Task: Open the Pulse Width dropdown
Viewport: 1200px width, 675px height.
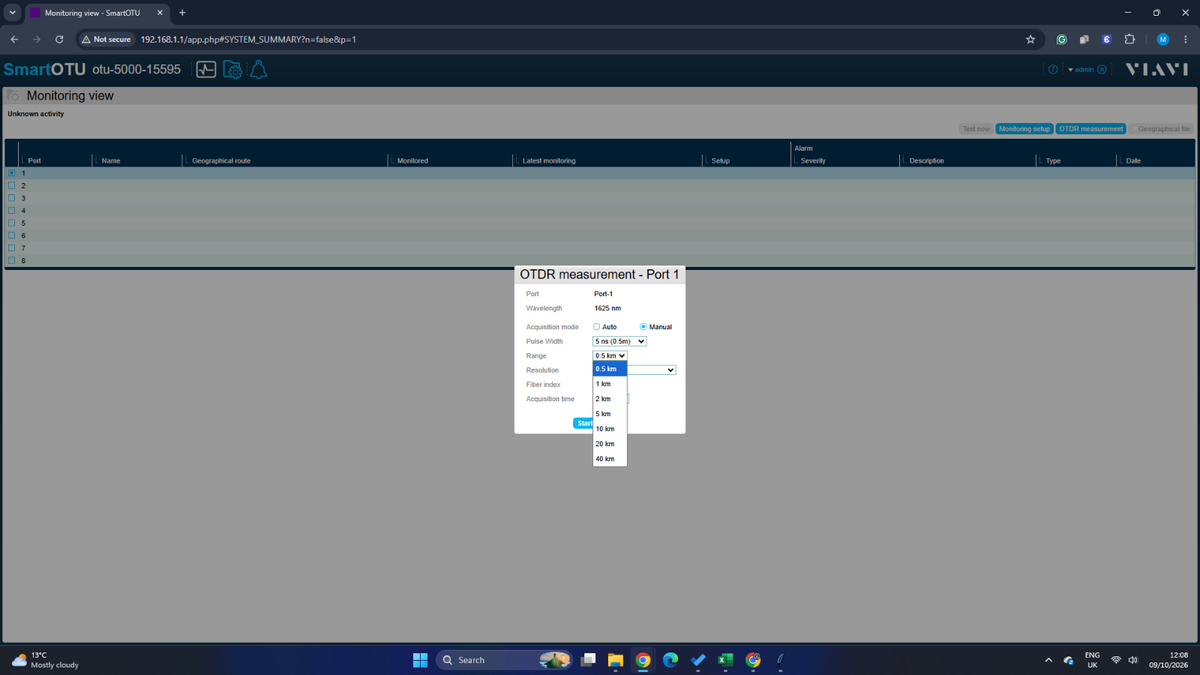Action: point(620,341)
